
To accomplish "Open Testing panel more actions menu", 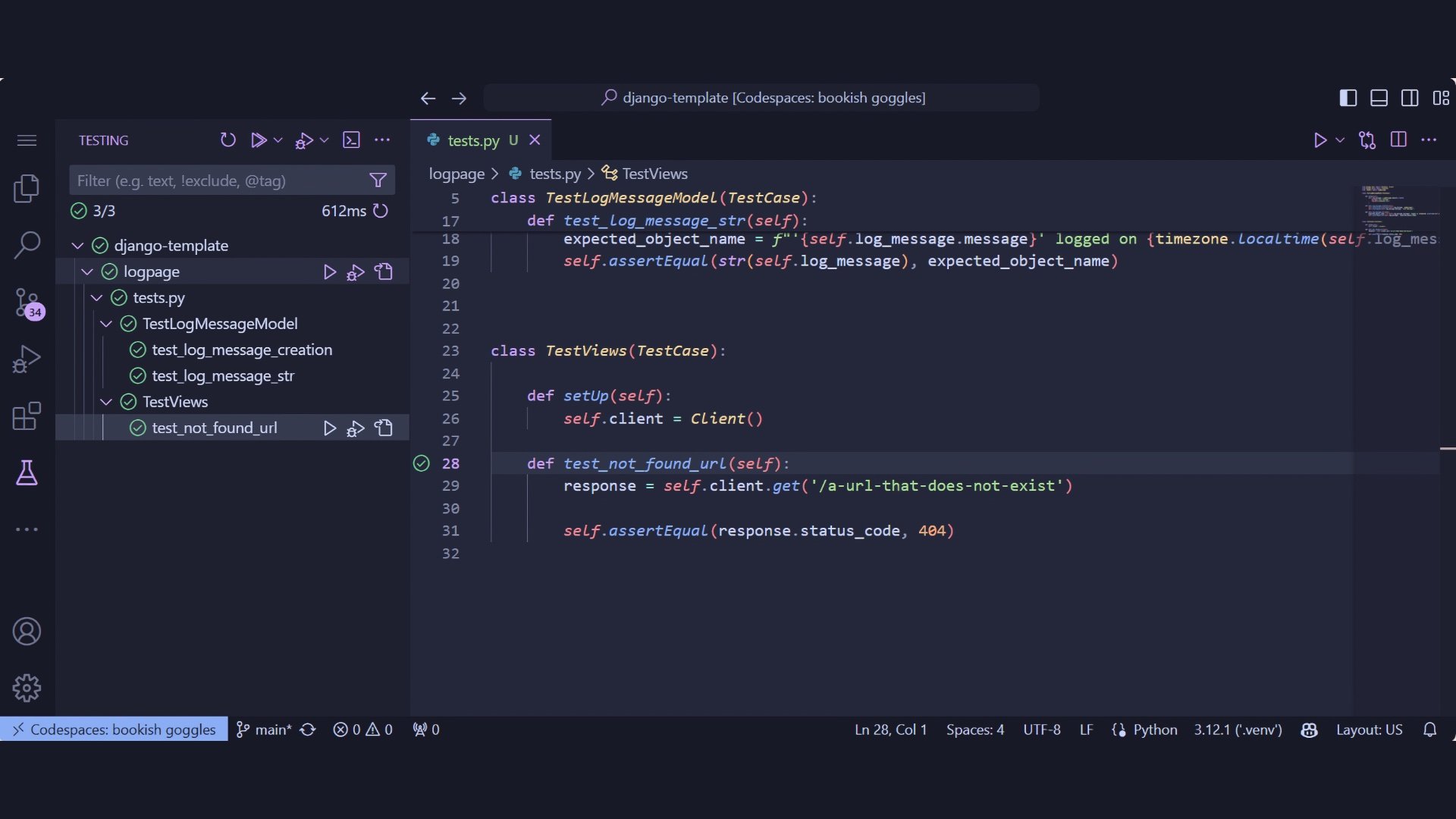I will pos(382,140).
